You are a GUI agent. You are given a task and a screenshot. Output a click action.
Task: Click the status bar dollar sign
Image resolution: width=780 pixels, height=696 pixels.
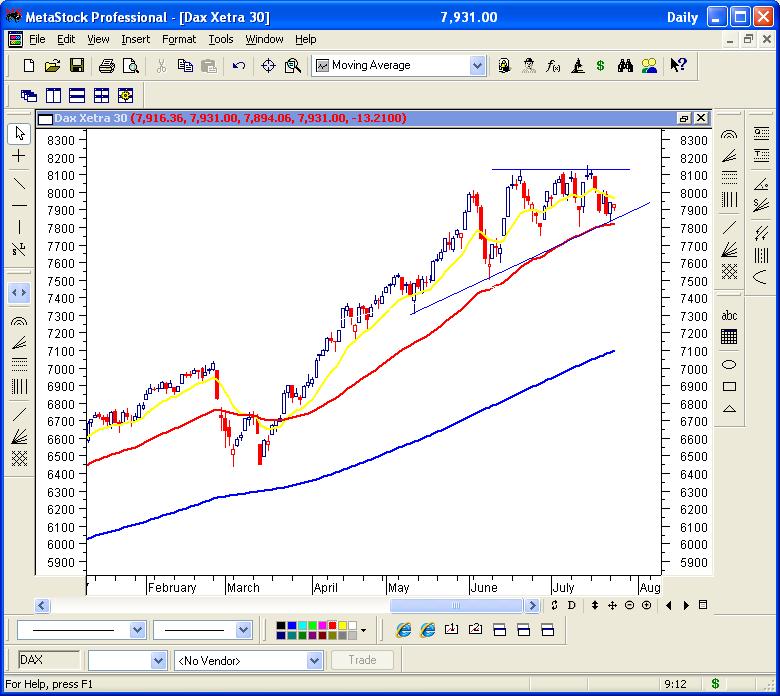(x=715, y=684)
